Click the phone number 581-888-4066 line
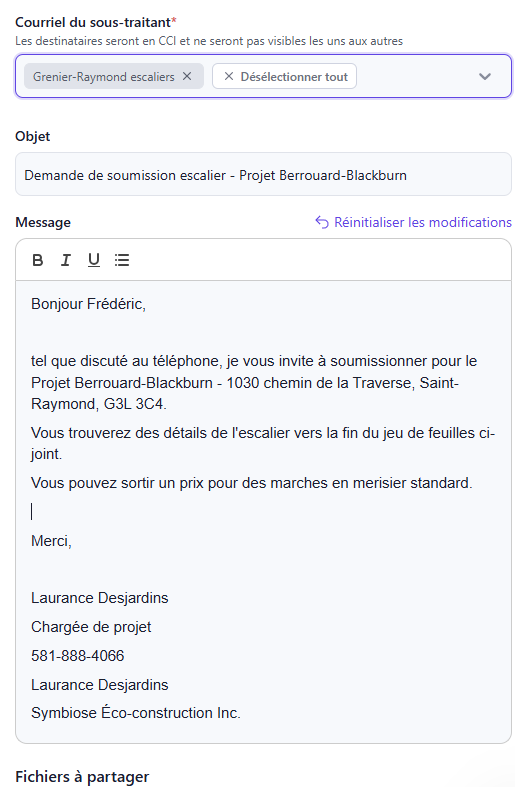 (78, 655)
